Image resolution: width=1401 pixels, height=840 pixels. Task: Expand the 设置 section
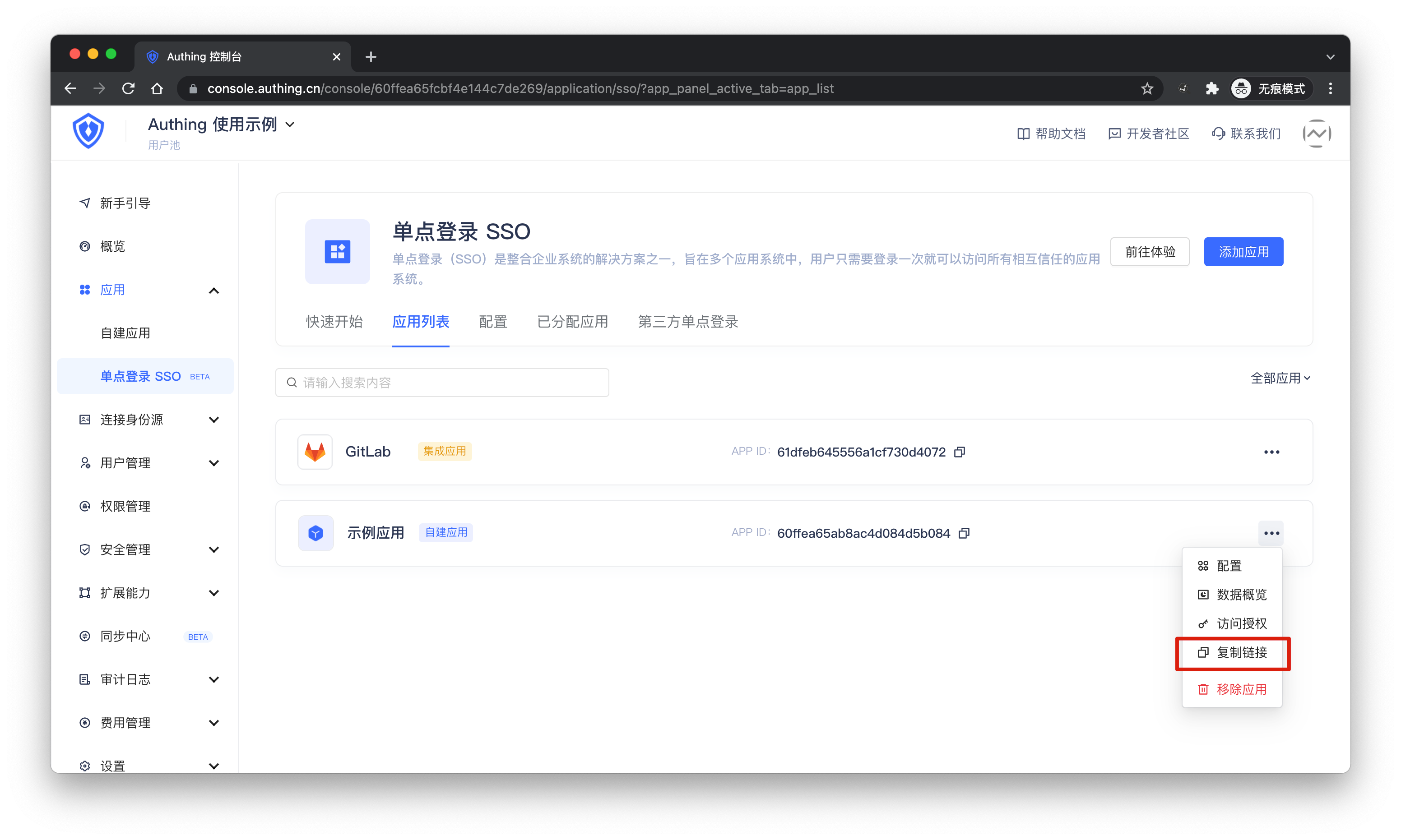click(214, 766)
